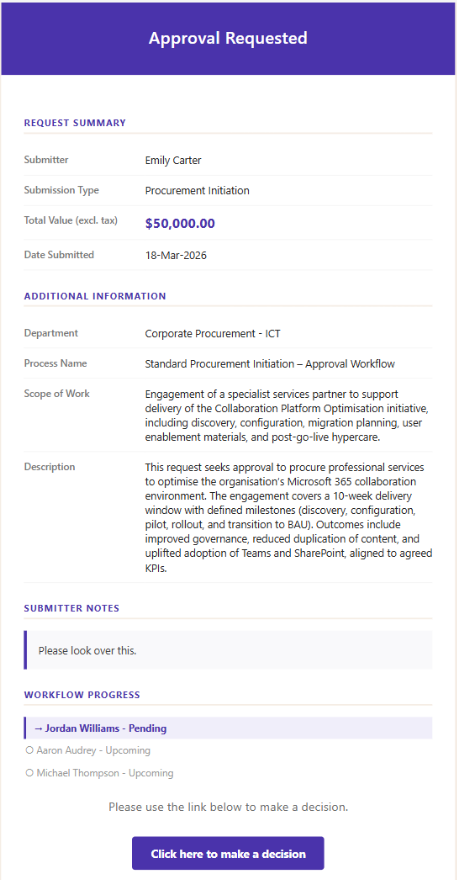
Task: Click the 'Please look over this.' note box
Action: point(228,650)
